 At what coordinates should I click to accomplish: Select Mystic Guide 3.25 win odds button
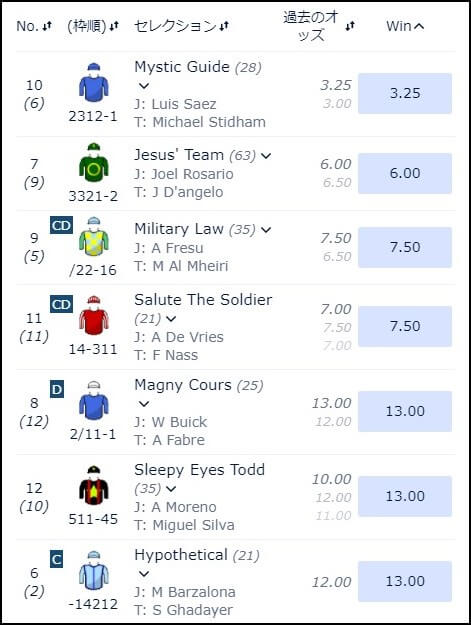(x=405, y=93)
